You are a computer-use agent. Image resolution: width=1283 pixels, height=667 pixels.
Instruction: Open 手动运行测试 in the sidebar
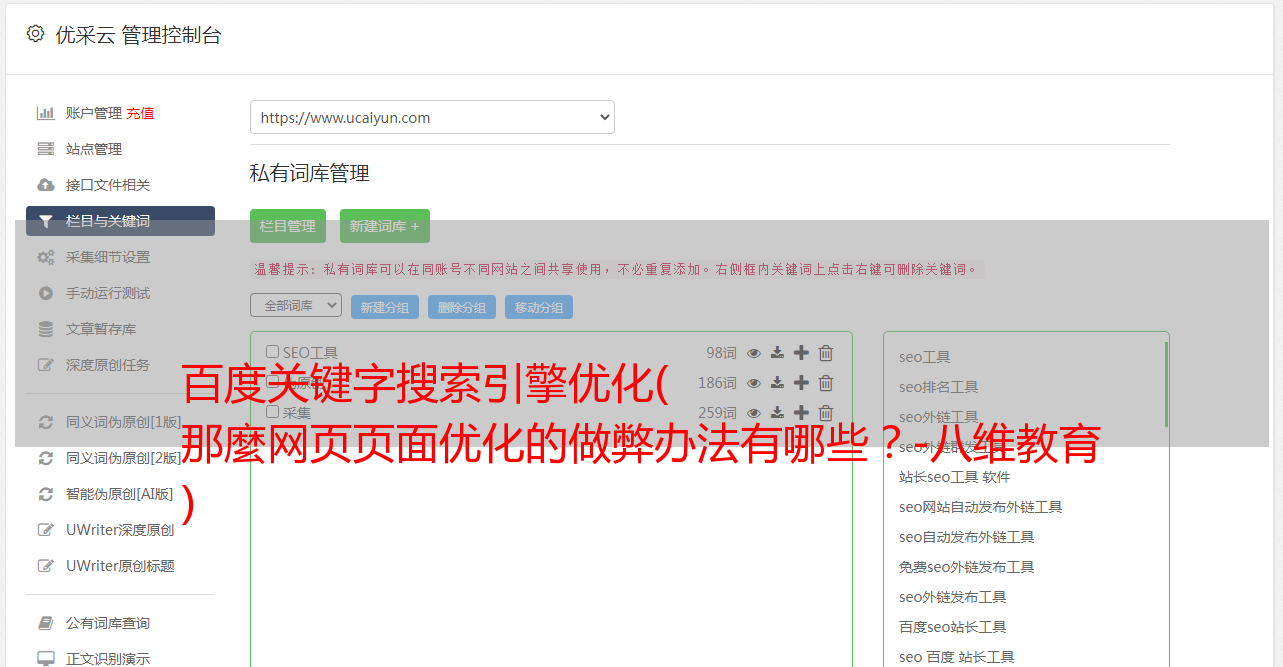108,293
